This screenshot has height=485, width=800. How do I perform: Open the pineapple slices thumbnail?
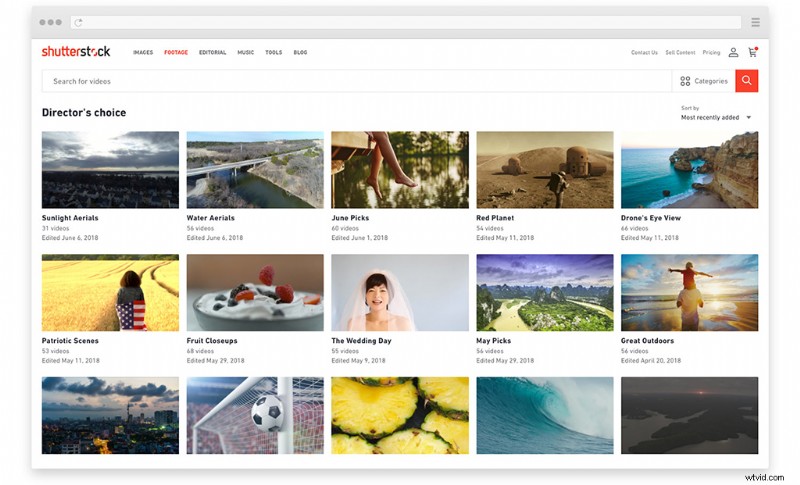[x=400, y=416]
